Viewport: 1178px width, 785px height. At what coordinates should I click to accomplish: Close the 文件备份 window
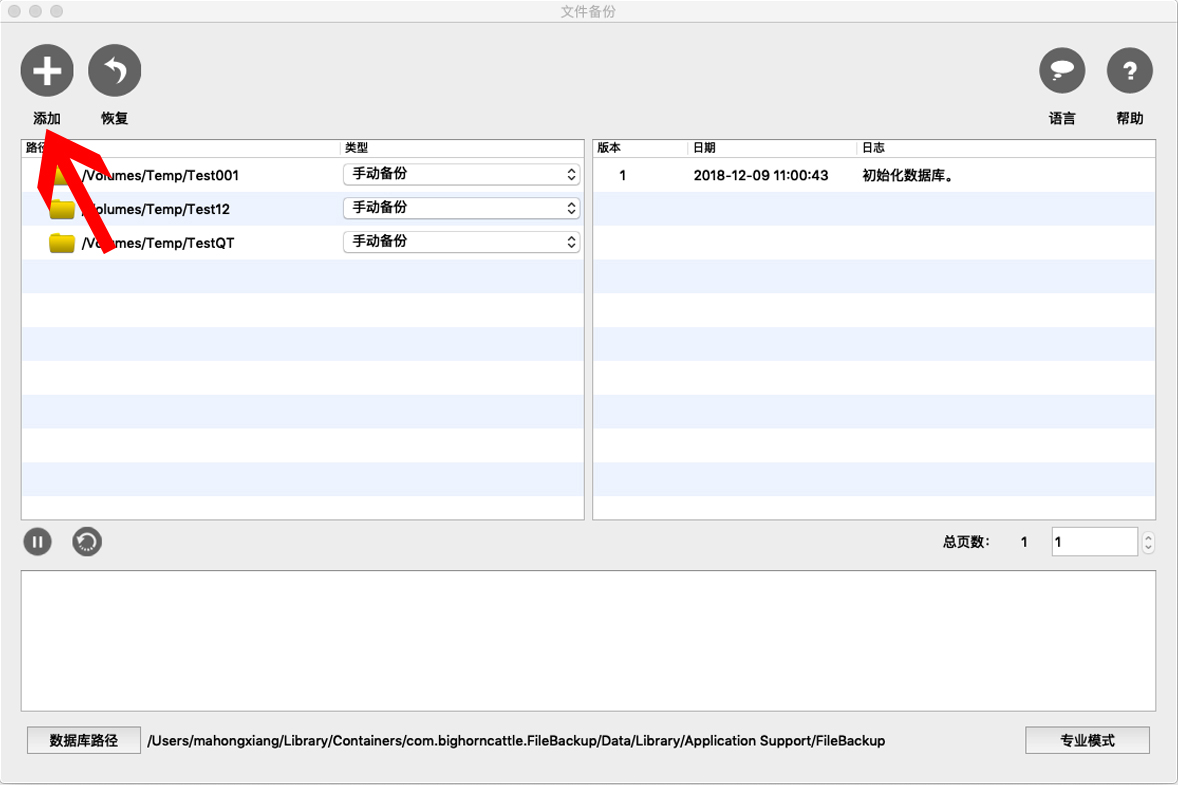click(x=14, y=11)
